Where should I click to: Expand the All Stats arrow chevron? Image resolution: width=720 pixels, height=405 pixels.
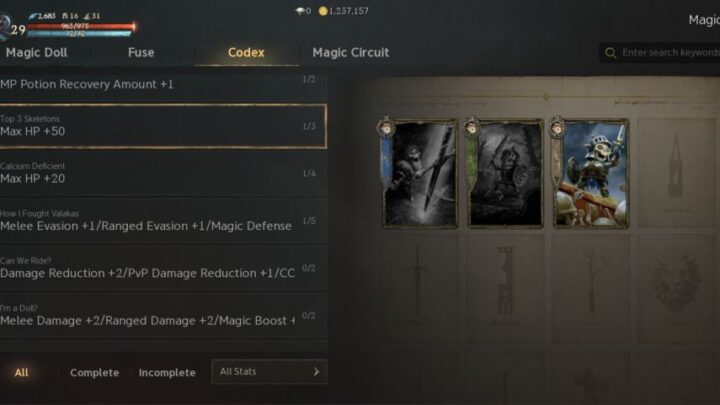pyautogui.click(x=316, y=371)
